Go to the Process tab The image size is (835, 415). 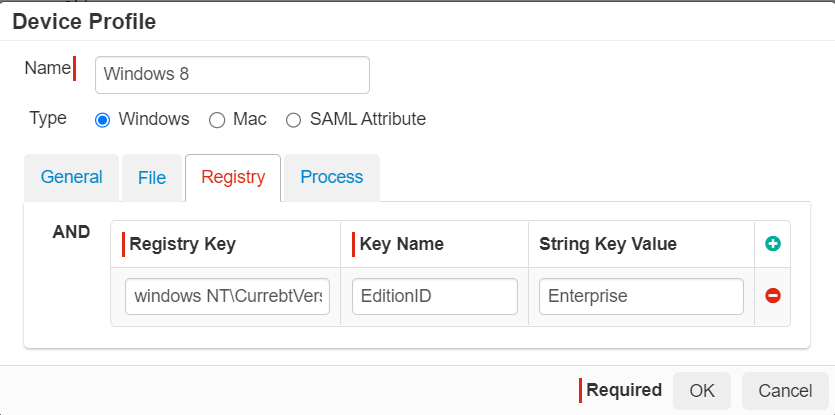point(332,177)
